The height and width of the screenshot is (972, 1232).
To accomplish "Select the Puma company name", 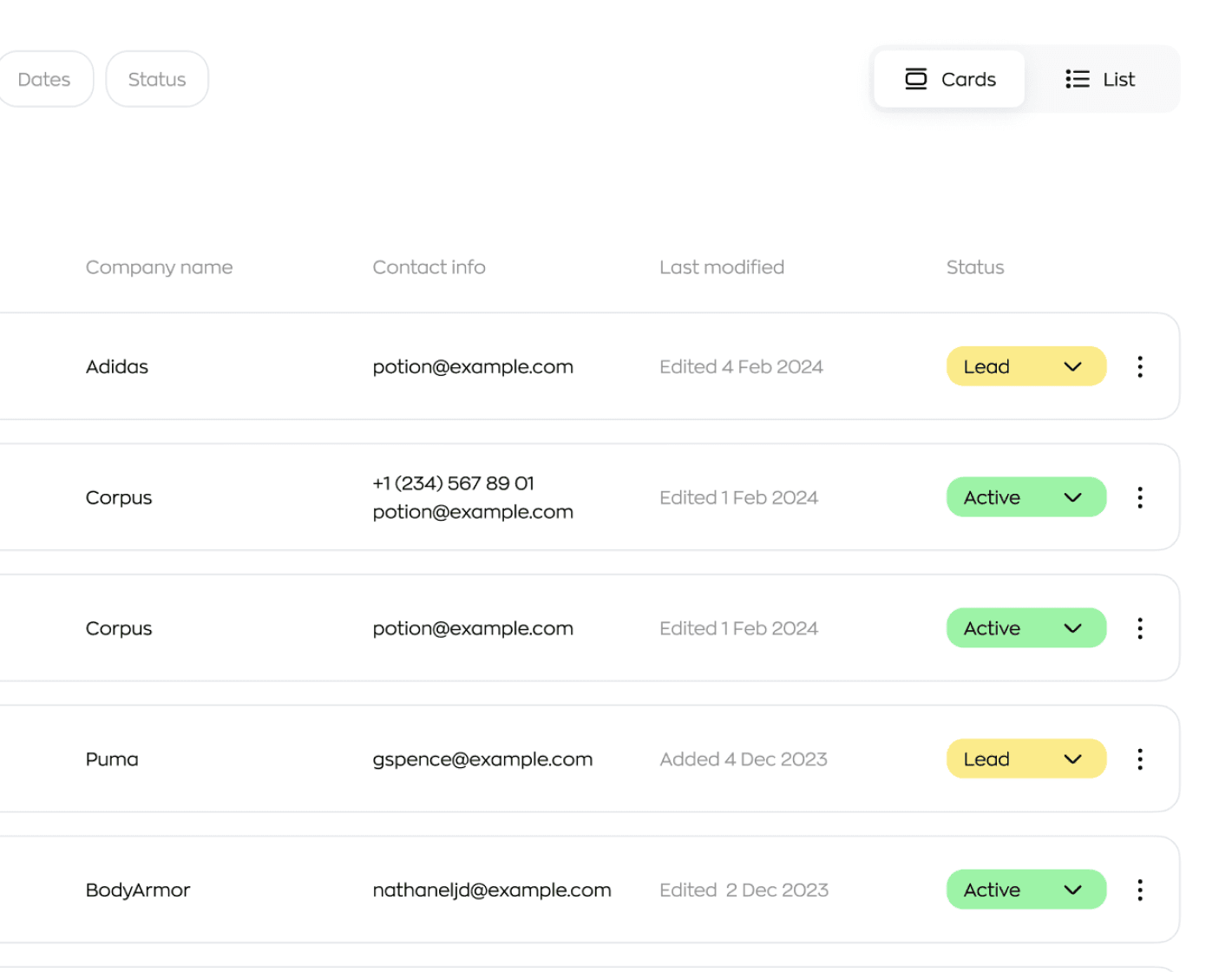I will 112,759.
